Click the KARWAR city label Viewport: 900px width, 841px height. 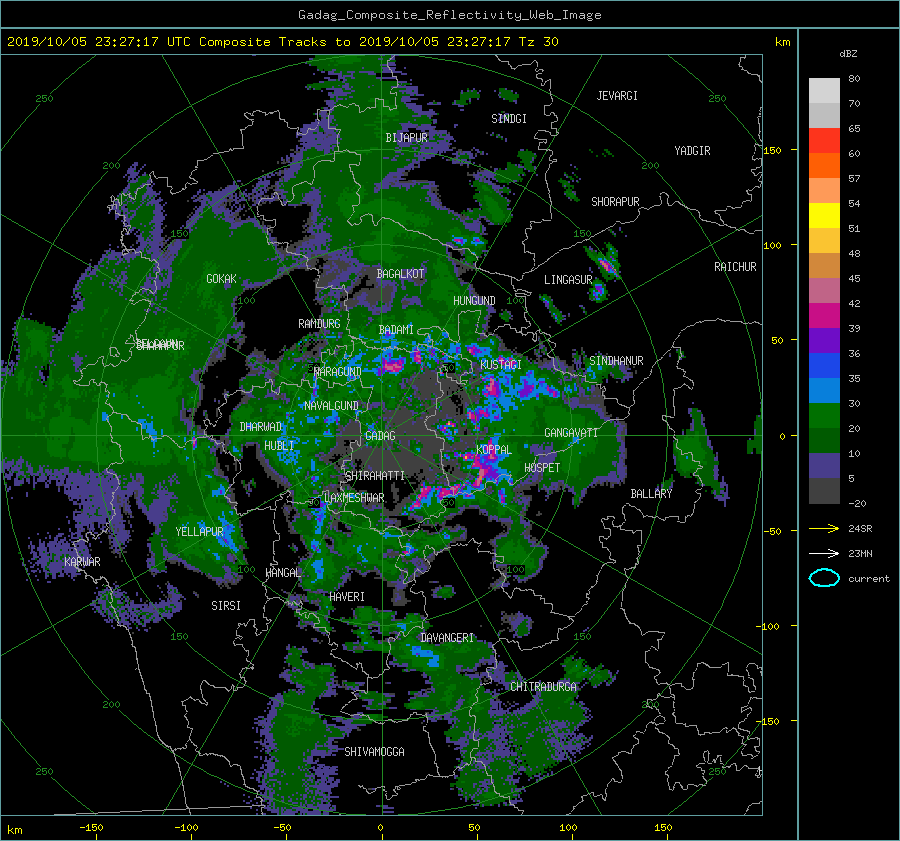[82, 562]
